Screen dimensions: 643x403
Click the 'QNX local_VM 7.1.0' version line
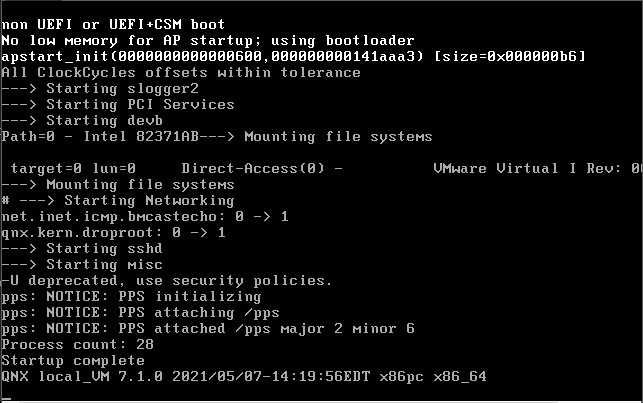pyautogui.click(x=244, y=376)
